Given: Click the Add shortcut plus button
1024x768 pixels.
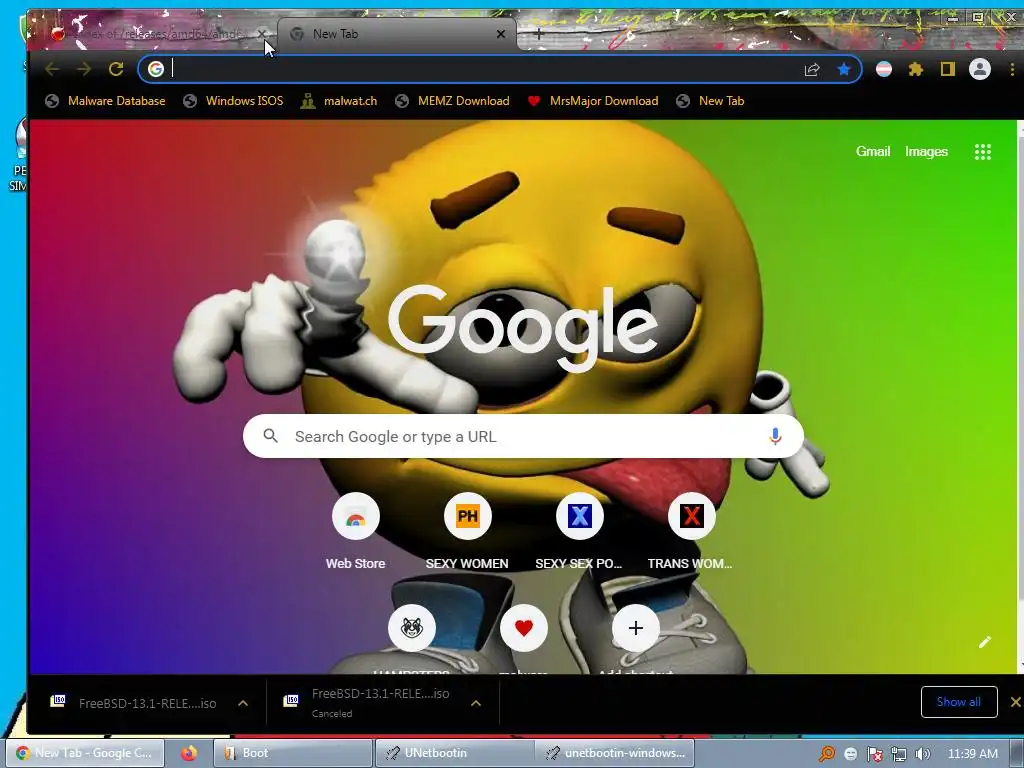Looking at the screenshot, I should (x=635, y=628).
